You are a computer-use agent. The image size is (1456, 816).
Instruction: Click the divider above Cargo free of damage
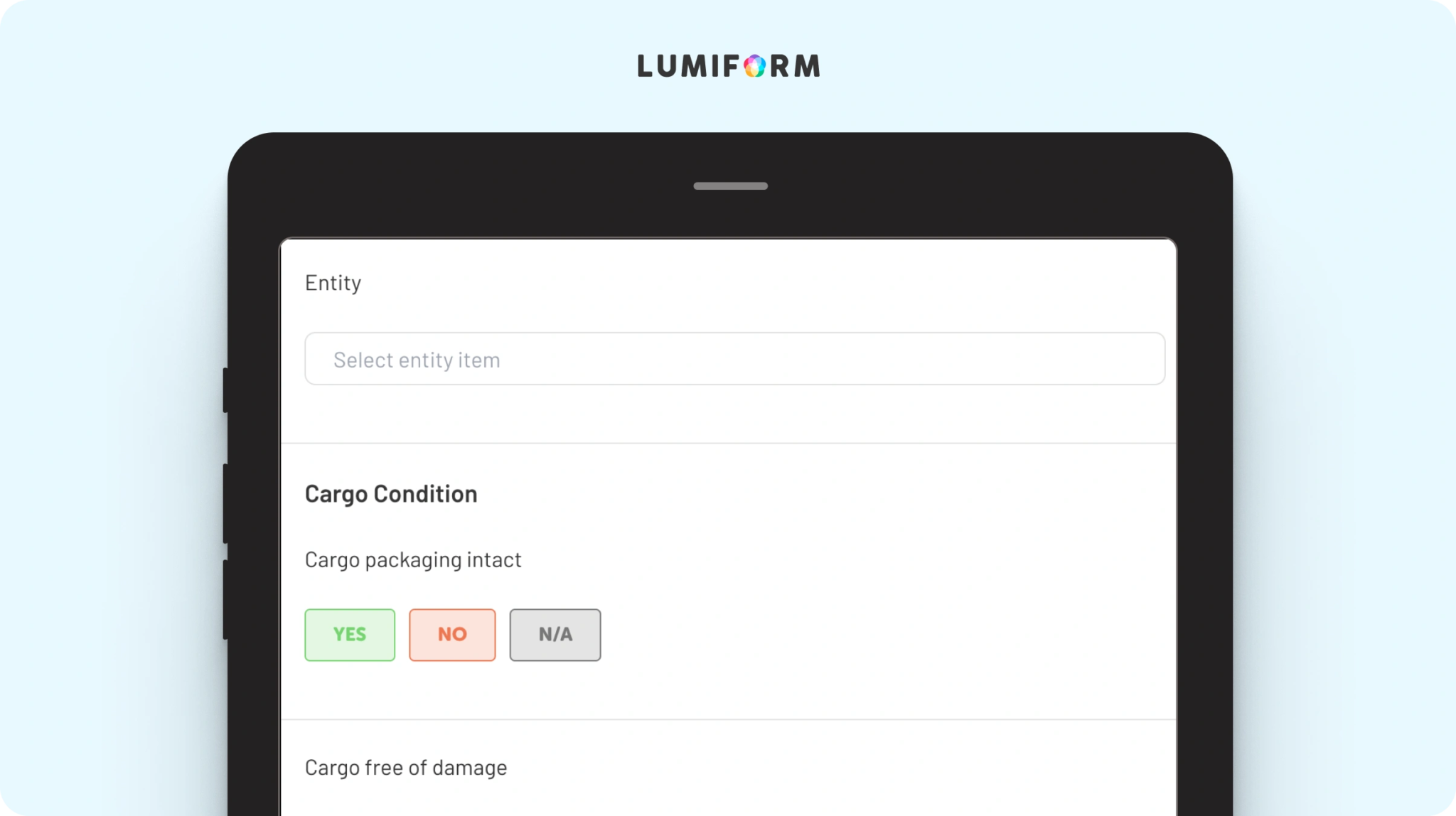tap(729, 719)
